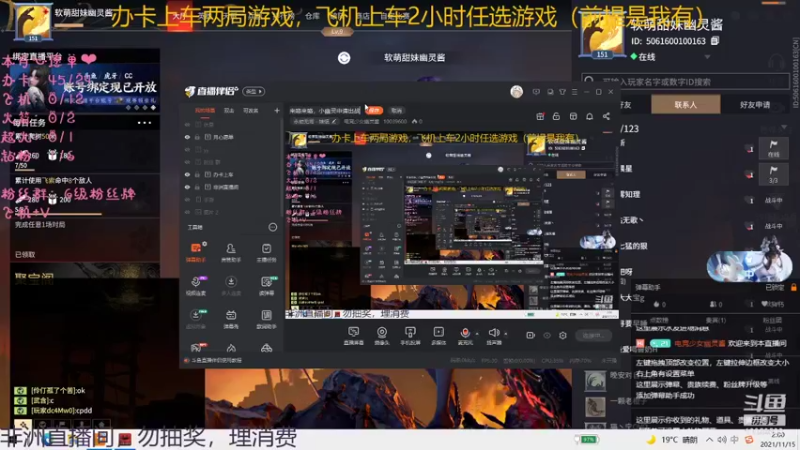Click the message icon in companion title bar
The width and height of the screenshot is (800, 450).
536,92
